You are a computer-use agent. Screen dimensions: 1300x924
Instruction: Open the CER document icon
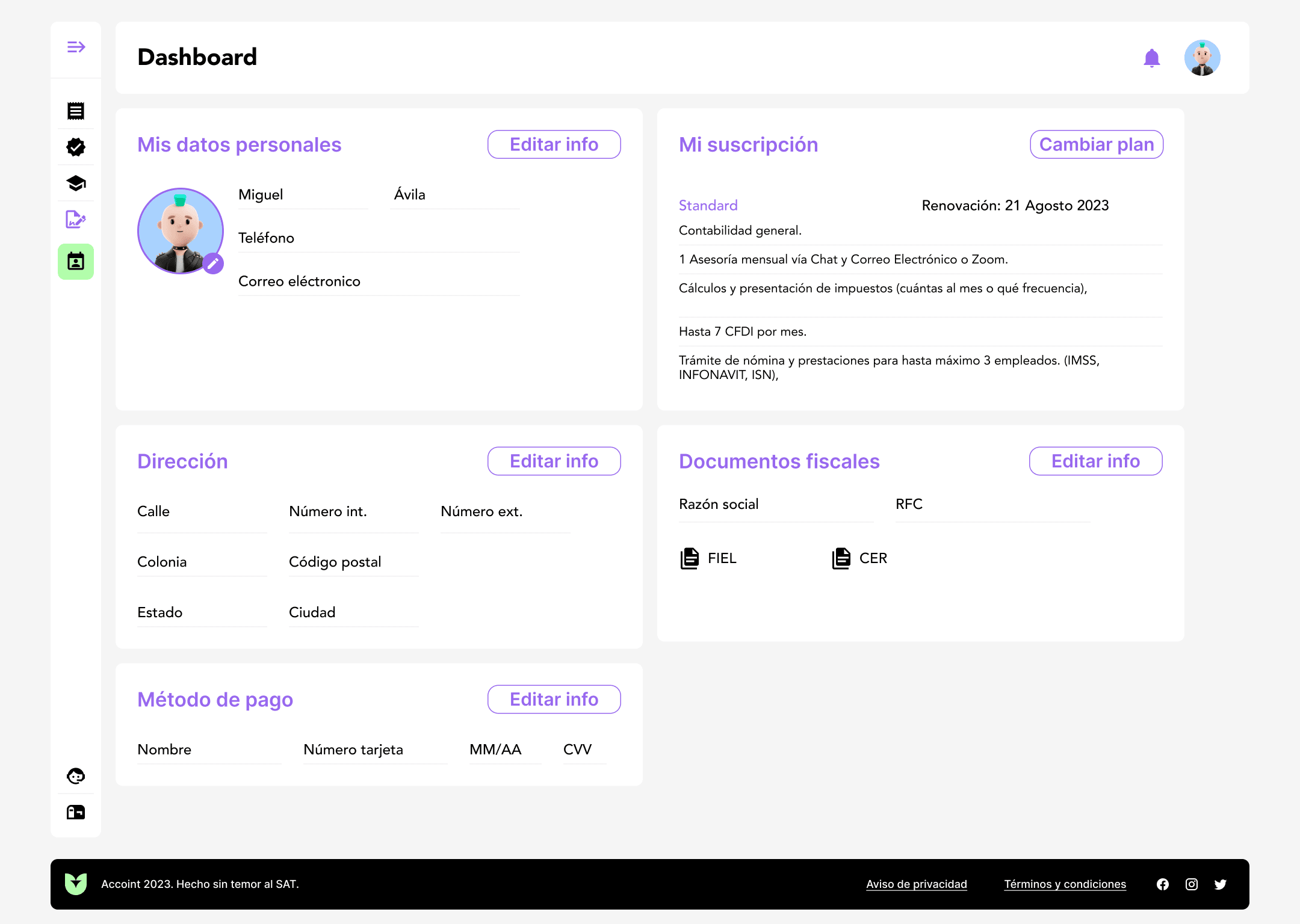tap(841, 558)
